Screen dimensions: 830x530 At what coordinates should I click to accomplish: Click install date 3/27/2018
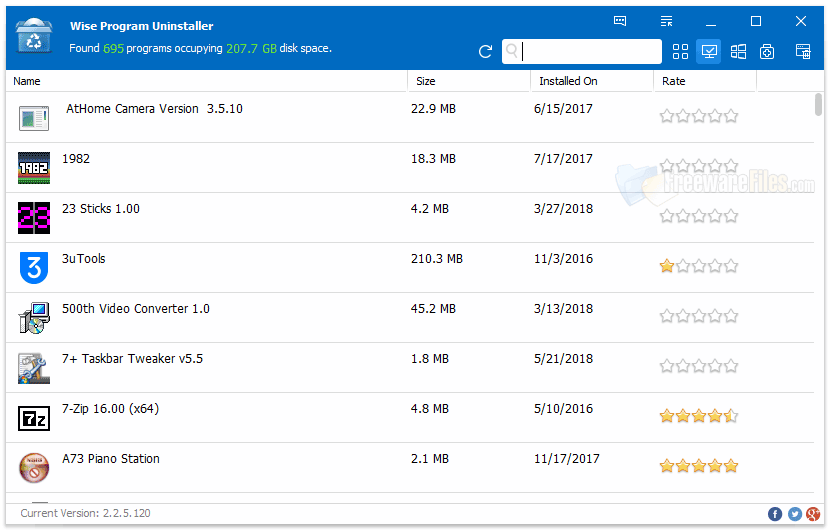563,209
